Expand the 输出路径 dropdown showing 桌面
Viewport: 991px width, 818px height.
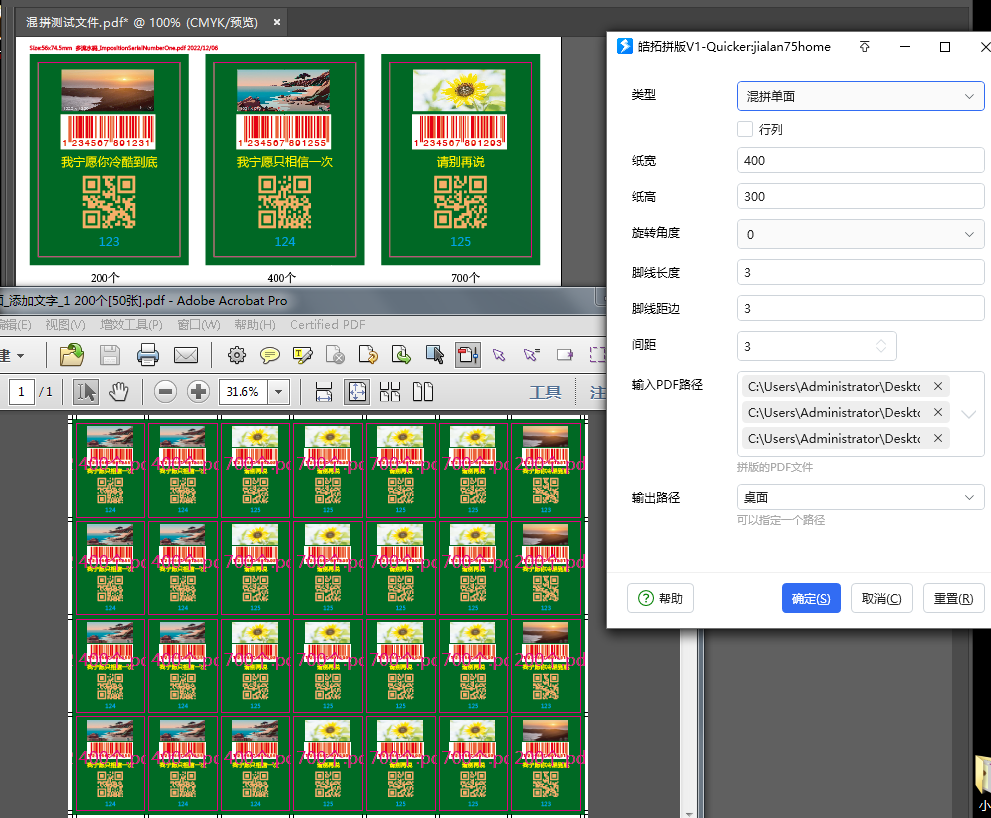pos(860,498)
